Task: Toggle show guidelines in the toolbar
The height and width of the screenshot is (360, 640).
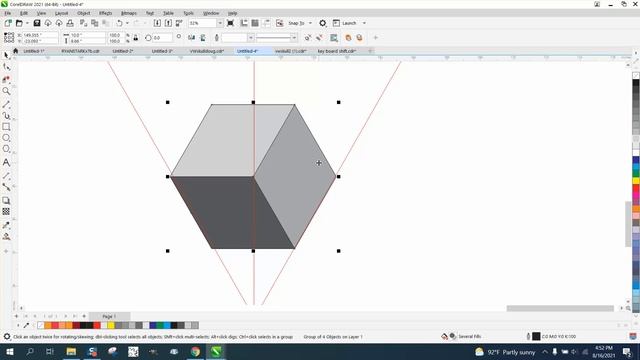Action: pos(267,23)
